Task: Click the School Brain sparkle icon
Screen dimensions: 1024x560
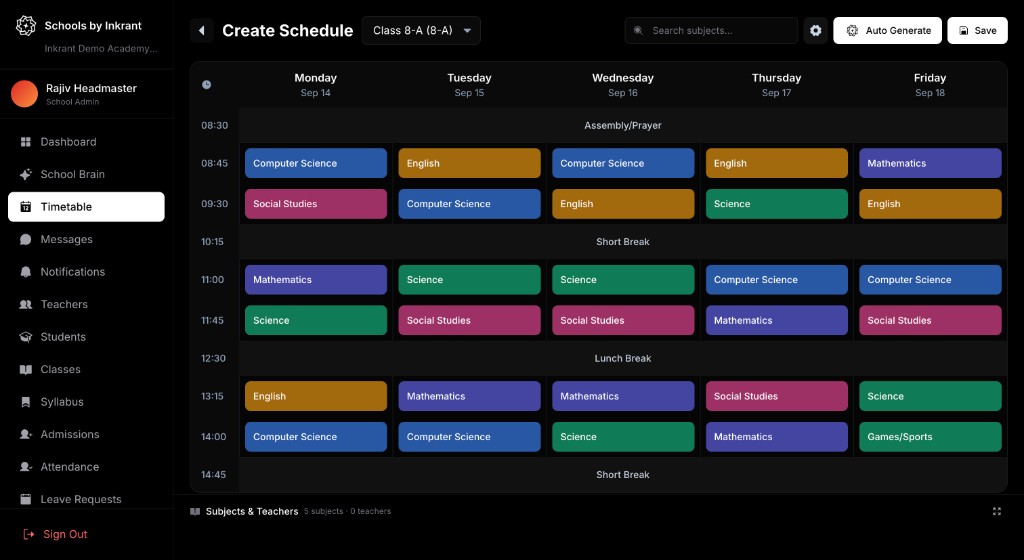Action: (25, 174)
